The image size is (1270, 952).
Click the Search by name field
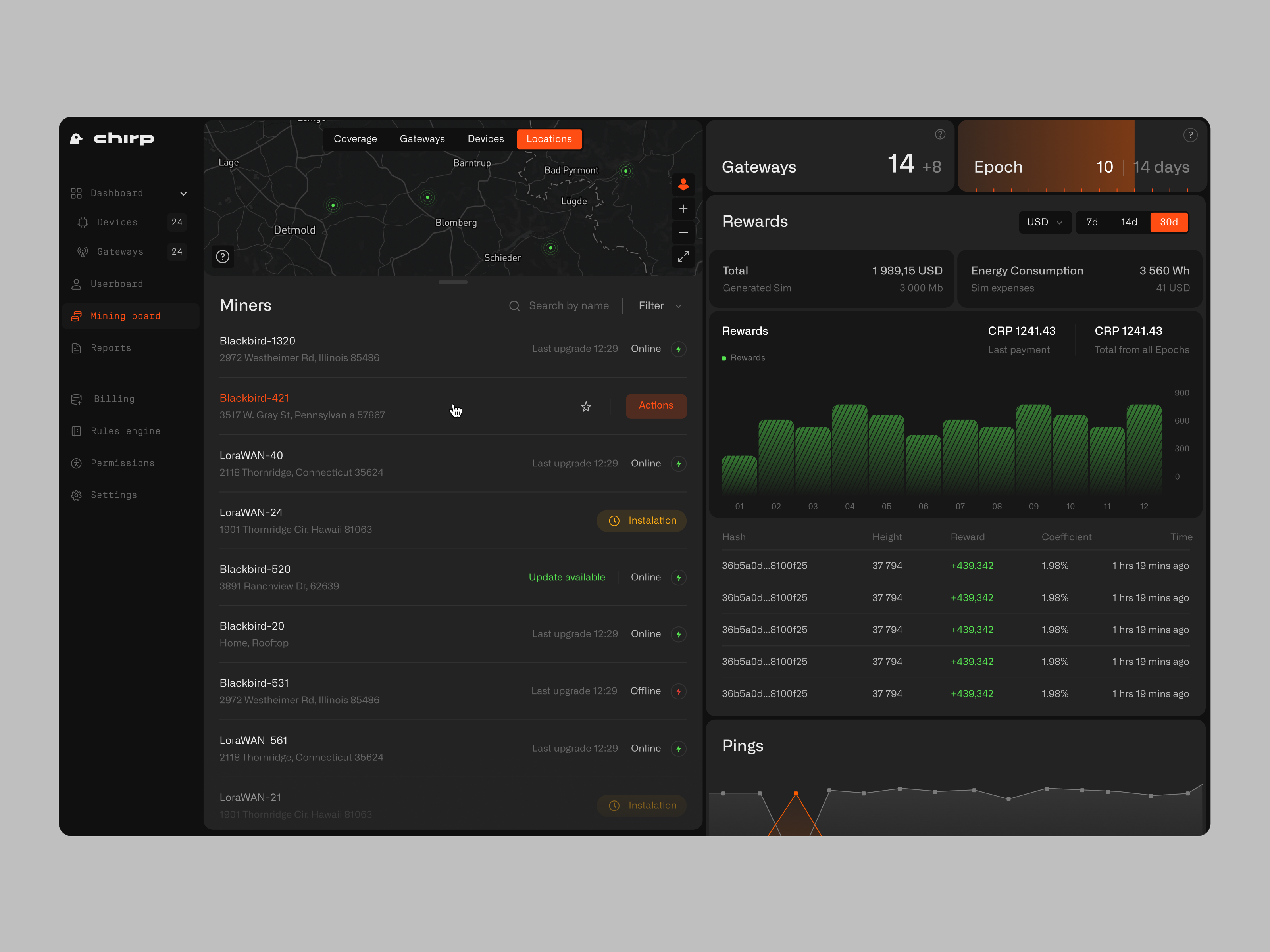(x=568, y=305)
